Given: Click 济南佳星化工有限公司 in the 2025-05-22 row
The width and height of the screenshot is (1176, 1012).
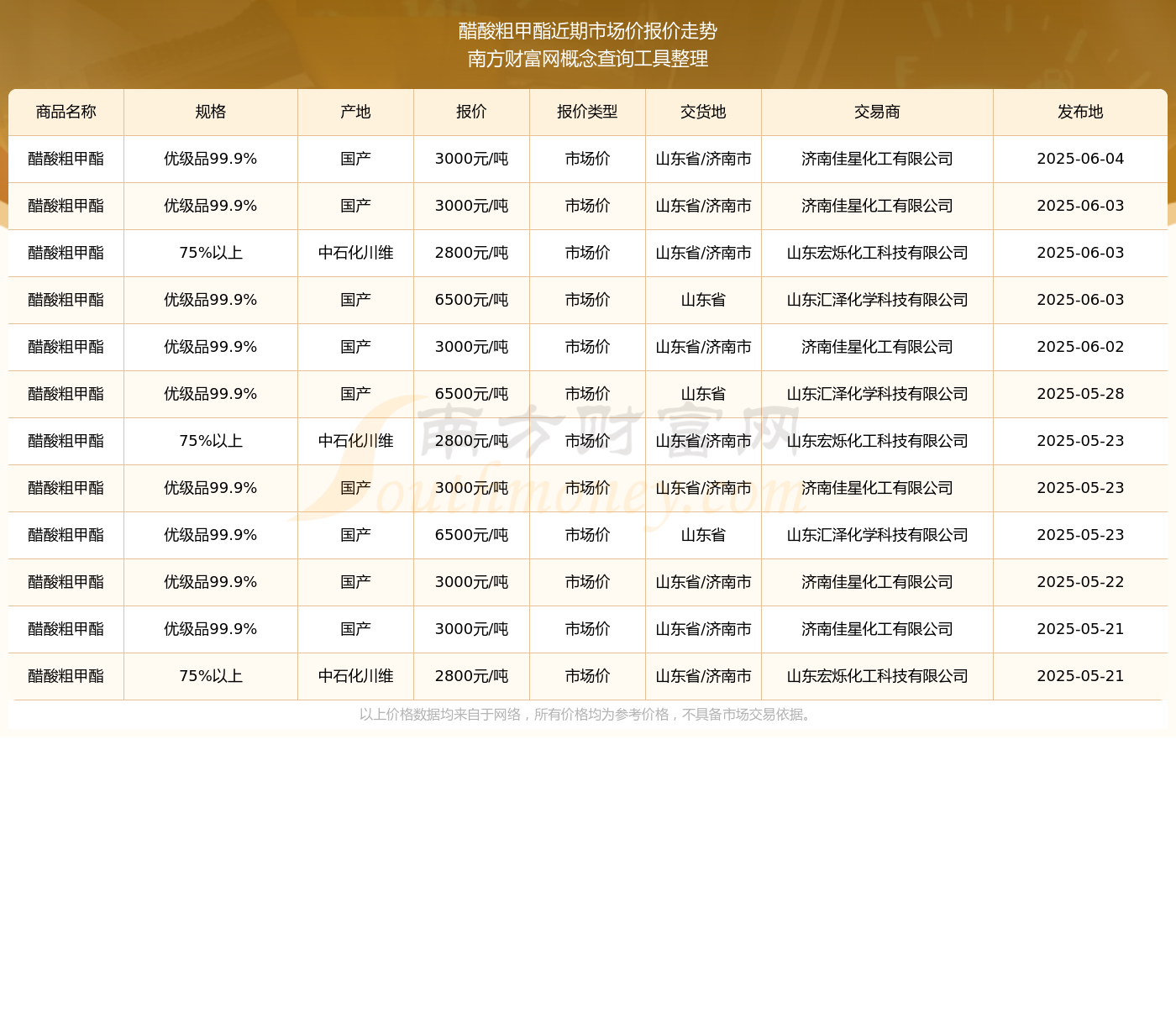Looking at the screenshot, I should click(x=878, y=582).
